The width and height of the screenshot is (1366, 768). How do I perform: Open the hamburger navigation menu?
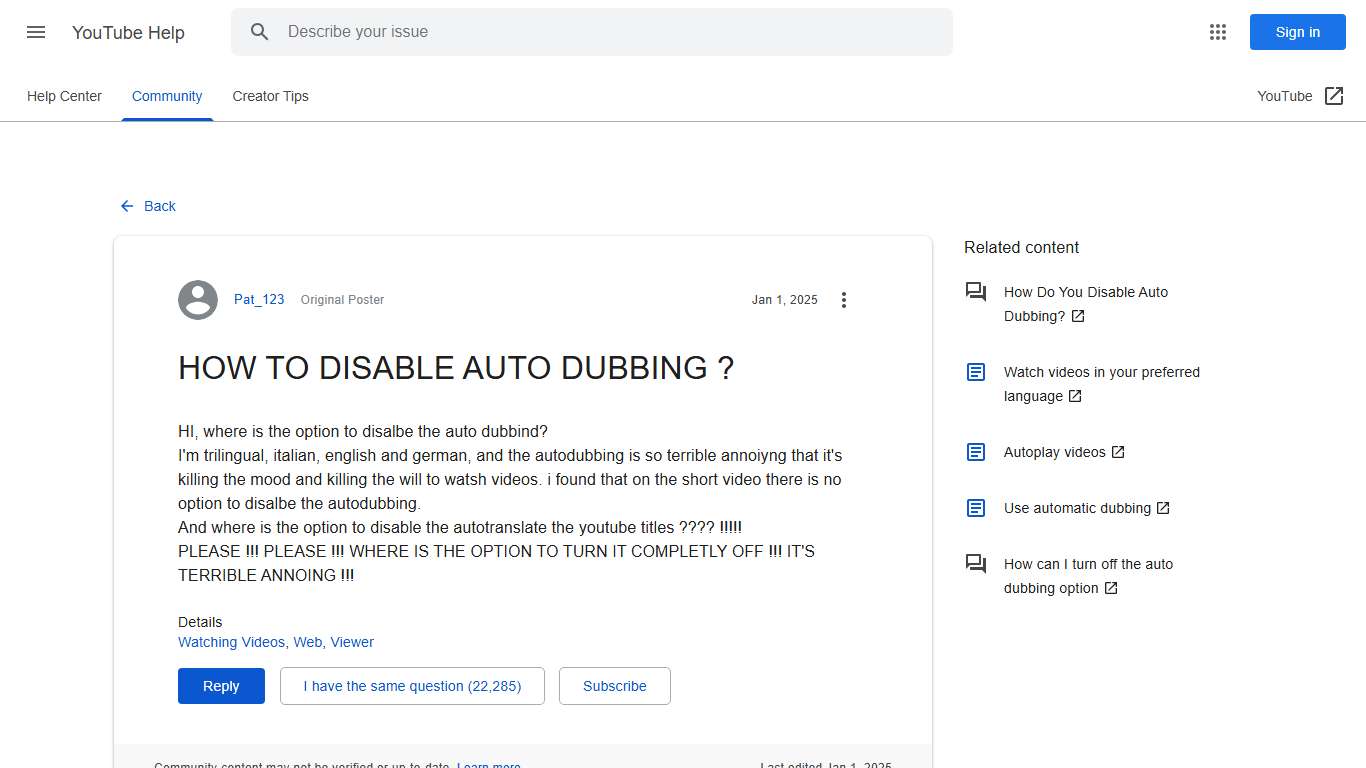(35, 31)
